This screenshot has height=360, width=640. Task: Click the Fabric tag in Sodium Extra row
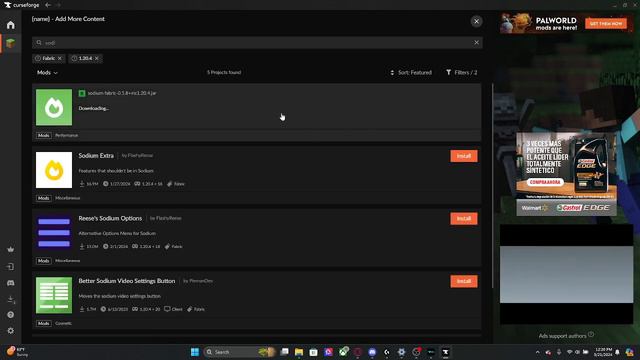click(x=176, y=184)
